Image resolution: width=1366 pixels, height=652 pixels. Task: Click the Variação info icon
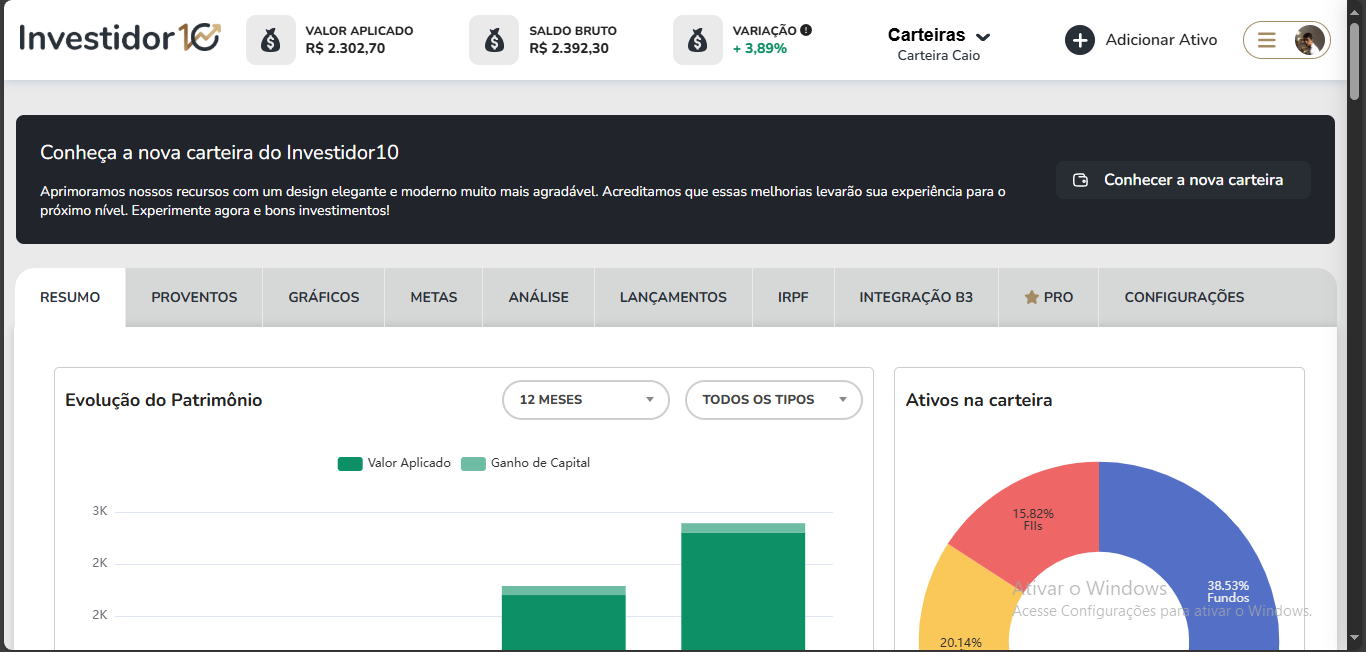pyautogui.click(x=806, y=30)
